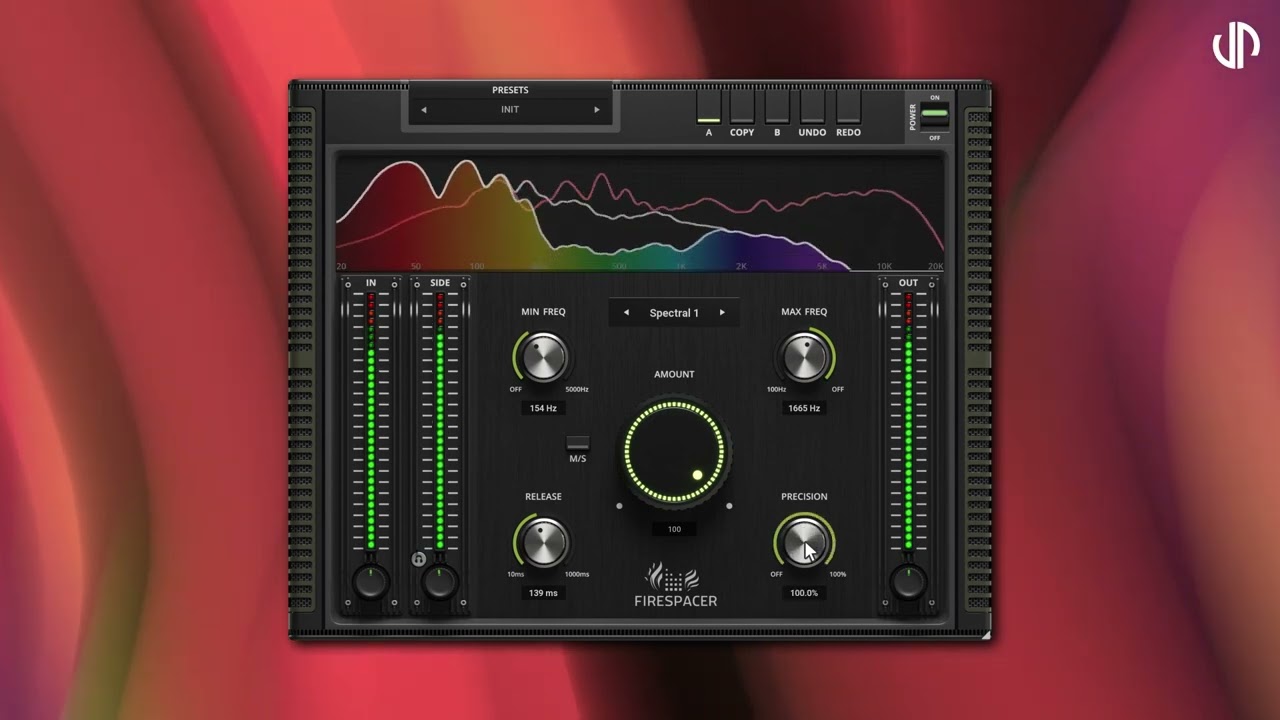Click the 154 Hz min frequency value
The width and height of the screenshot is (1280, 720).
[544, 408]
